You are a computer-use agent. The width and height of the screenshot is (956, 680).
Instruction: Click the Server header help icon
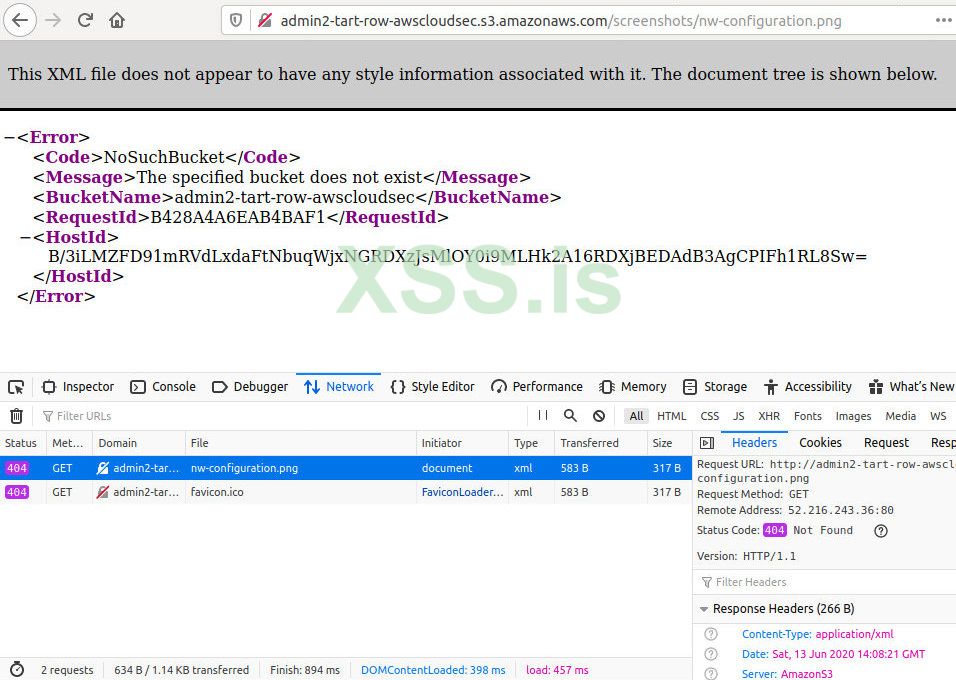[711, 673]
